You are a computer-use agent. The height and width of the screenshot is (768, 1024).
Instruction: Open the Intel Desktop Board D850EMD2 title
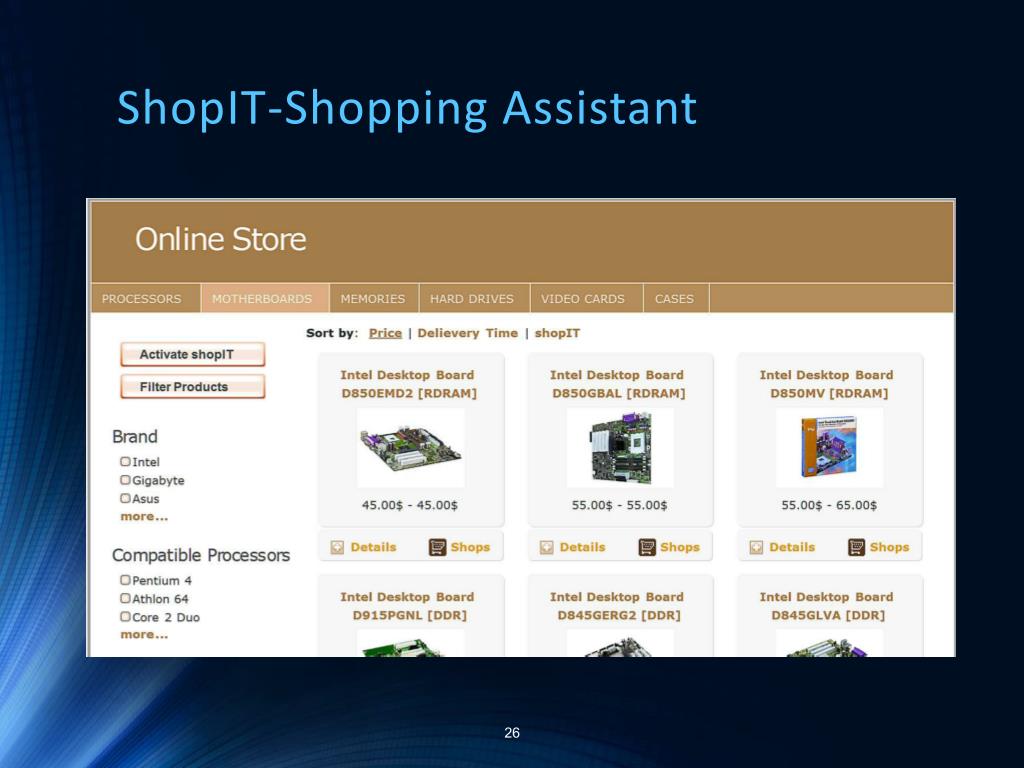click(409, 384)
